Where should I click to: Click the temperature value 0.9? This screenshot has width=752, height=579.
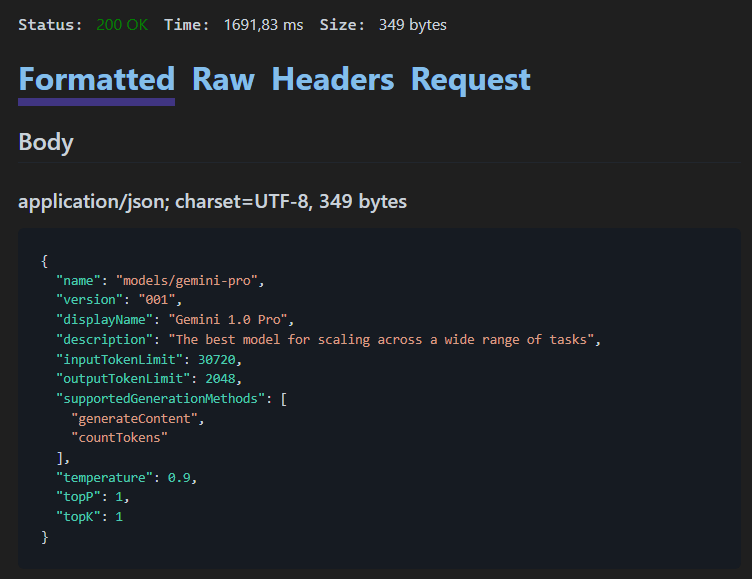click(180, 478)
